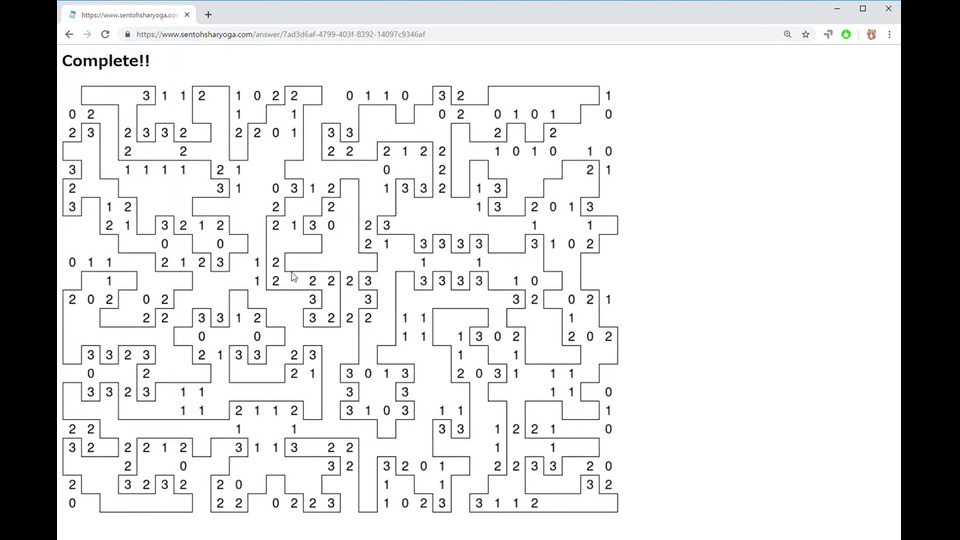Go back to the previous page
This screenshot has width=960, height=540.
tap(69, 34)
